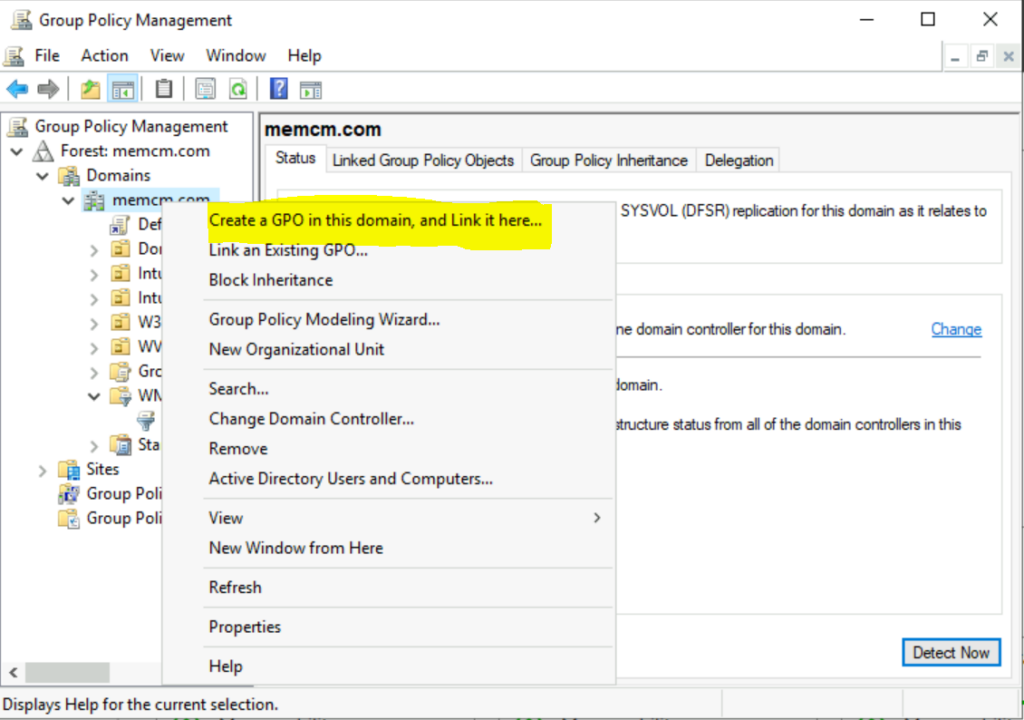Choose Search... from the context menu

click(238, 389)
